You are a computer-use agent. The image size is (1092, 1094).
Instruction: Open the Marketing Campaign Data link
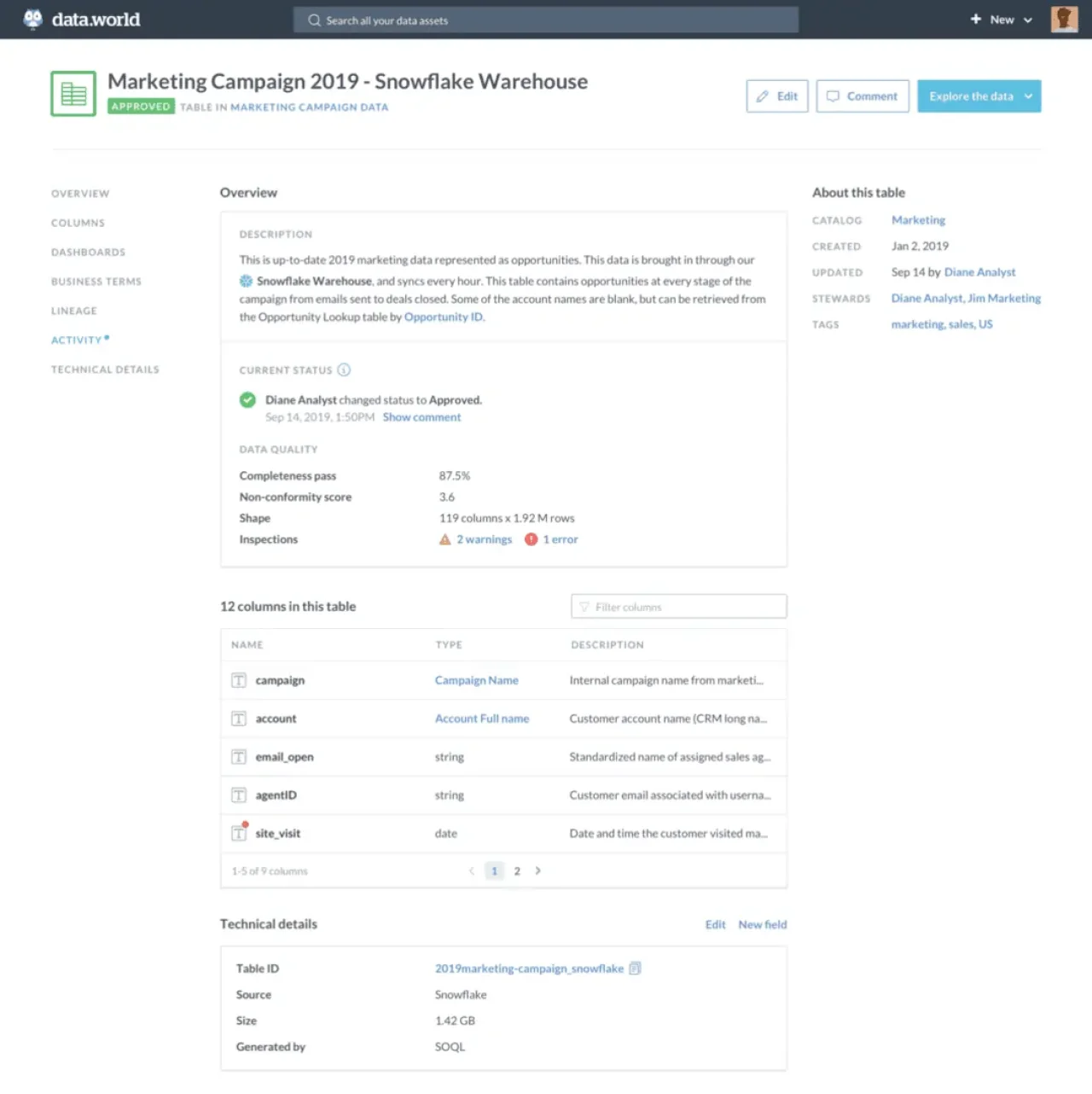[x=309, y=108]
